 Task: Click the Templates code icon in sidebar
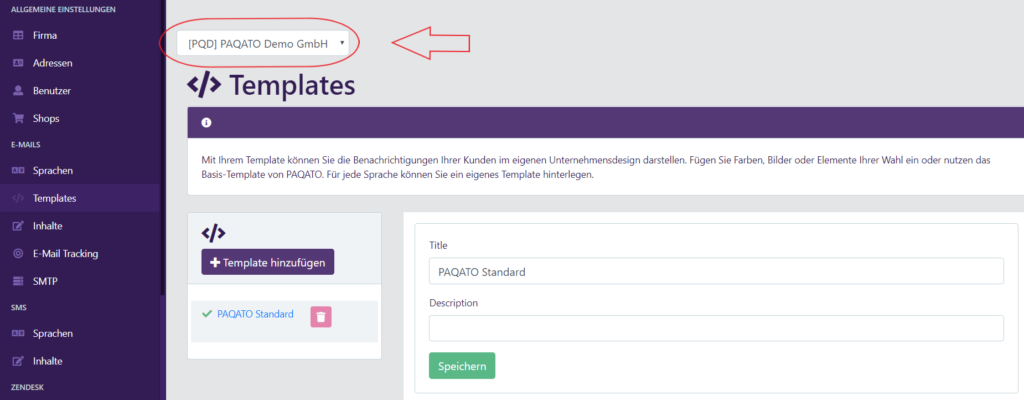coord(18,198)
